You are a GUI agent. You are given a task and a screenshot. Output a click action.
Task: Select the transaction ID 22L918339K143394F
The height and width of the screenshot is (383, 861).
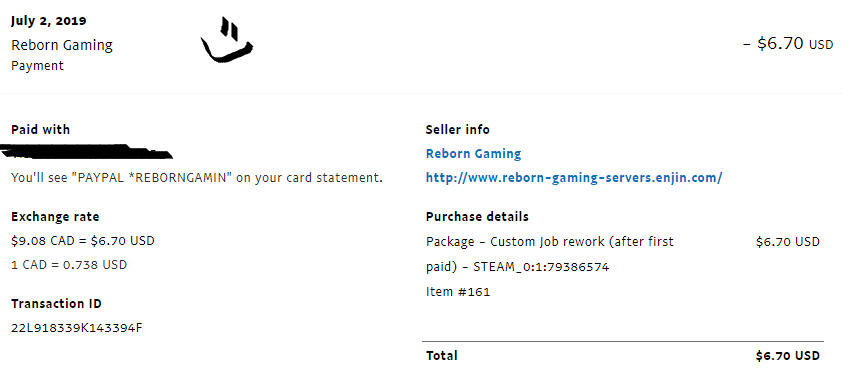point(77,329)
